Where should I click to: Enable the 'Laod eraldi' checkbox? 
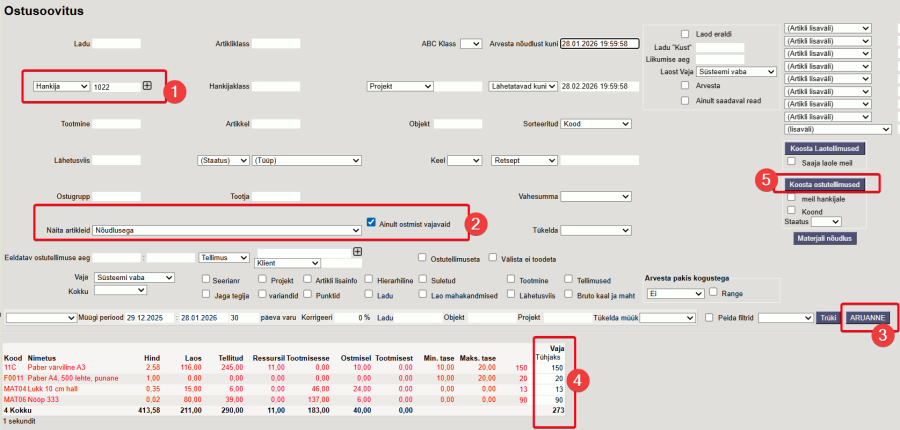685,34
